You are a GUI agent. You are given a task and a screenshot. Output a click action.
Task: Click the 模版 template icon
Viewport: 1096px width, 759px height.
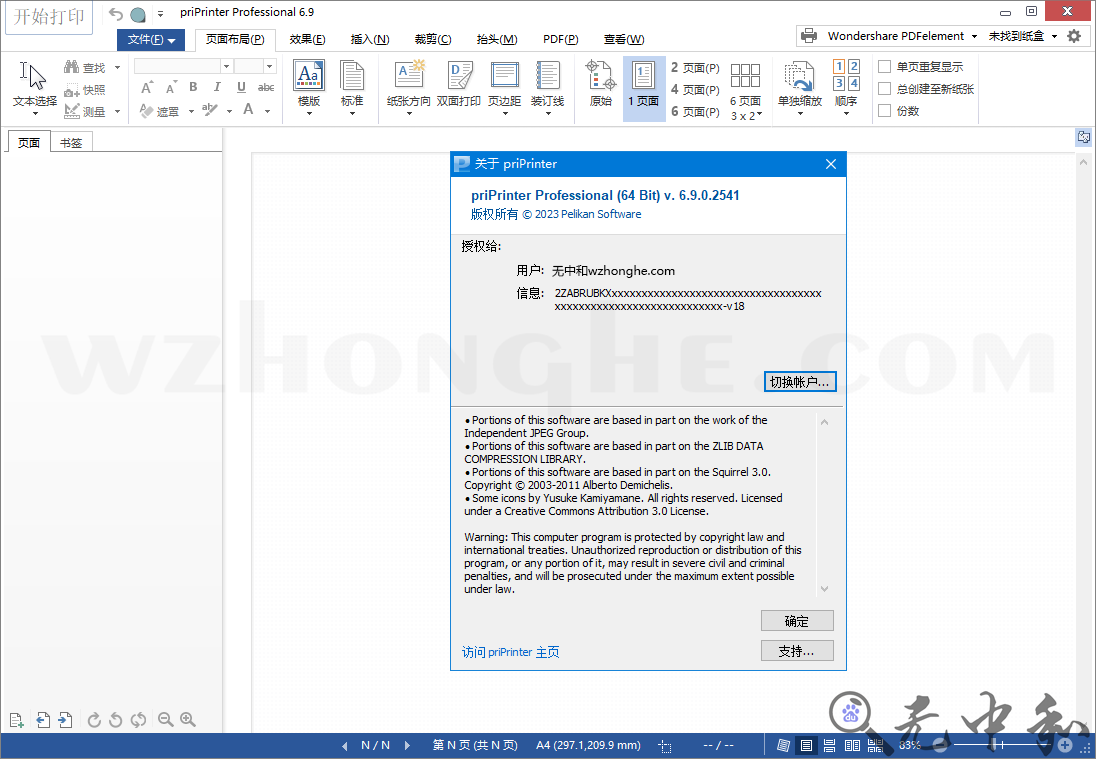pos(309,84)
